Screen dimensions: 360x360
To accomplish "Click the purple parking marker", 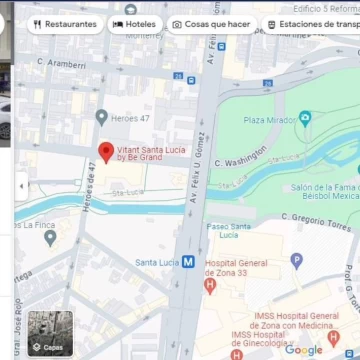I will (296, 261).
